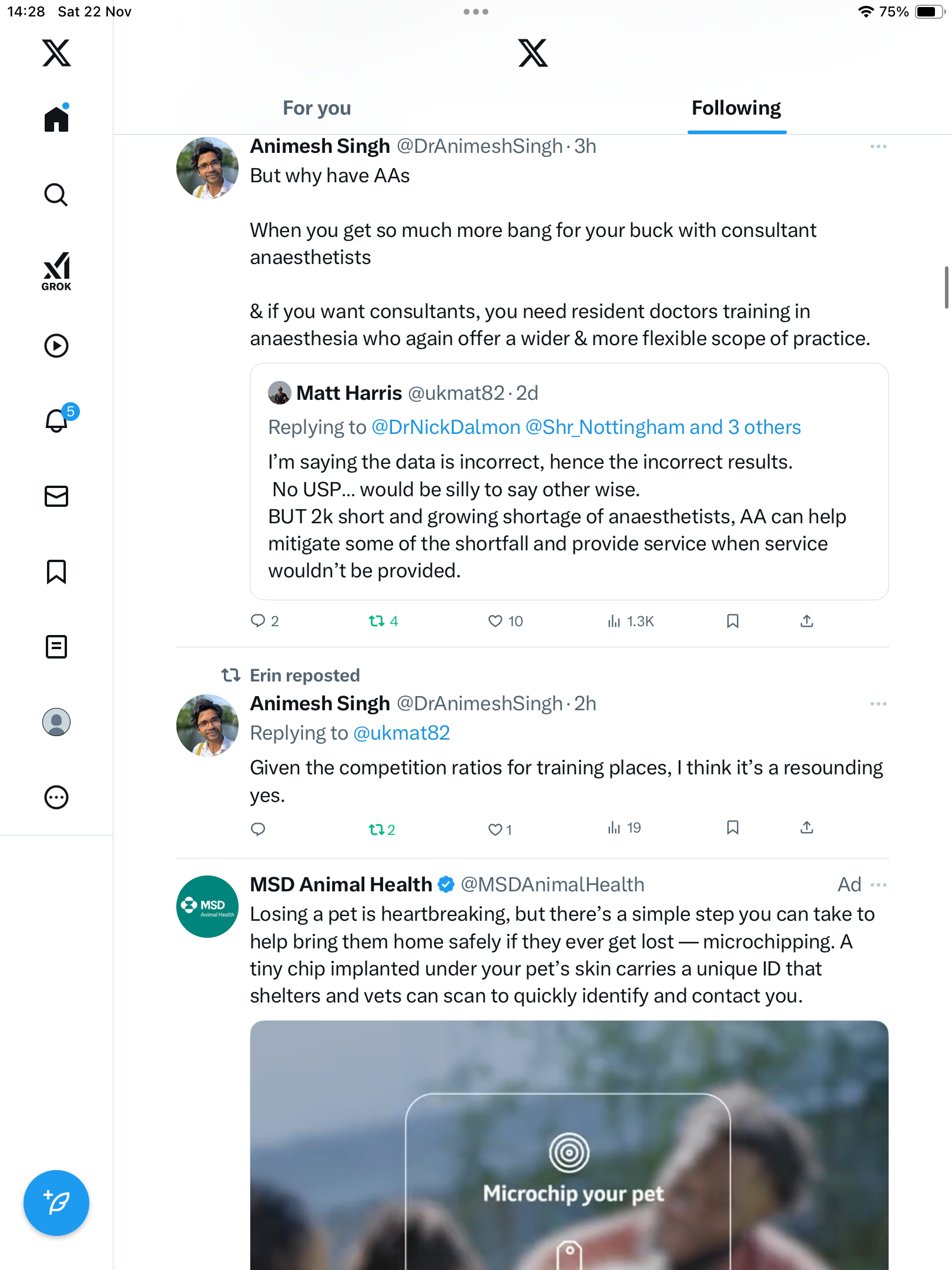Open MSD Animal Health profile name
Viewport: 952px width, 1270px height.
point(341,885)
